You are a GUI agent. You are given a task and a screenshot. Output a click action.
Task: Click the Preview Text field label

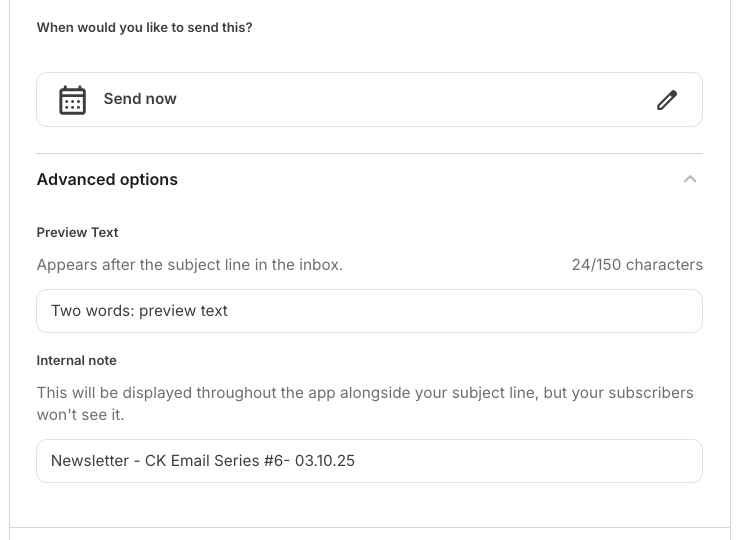point(77,232)
